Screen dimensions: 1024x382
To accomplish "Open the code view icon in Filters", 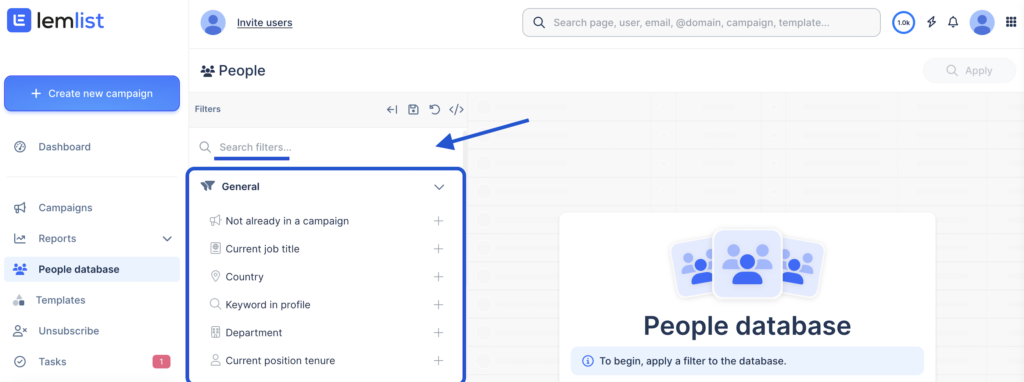I will 456,110.
